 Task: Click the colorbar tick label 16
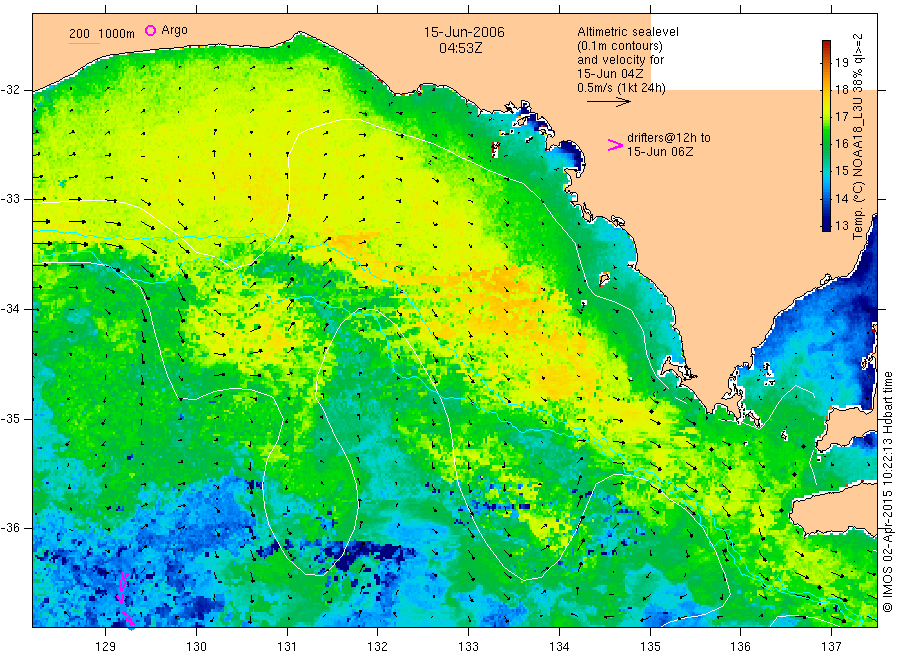click(841, 143)
